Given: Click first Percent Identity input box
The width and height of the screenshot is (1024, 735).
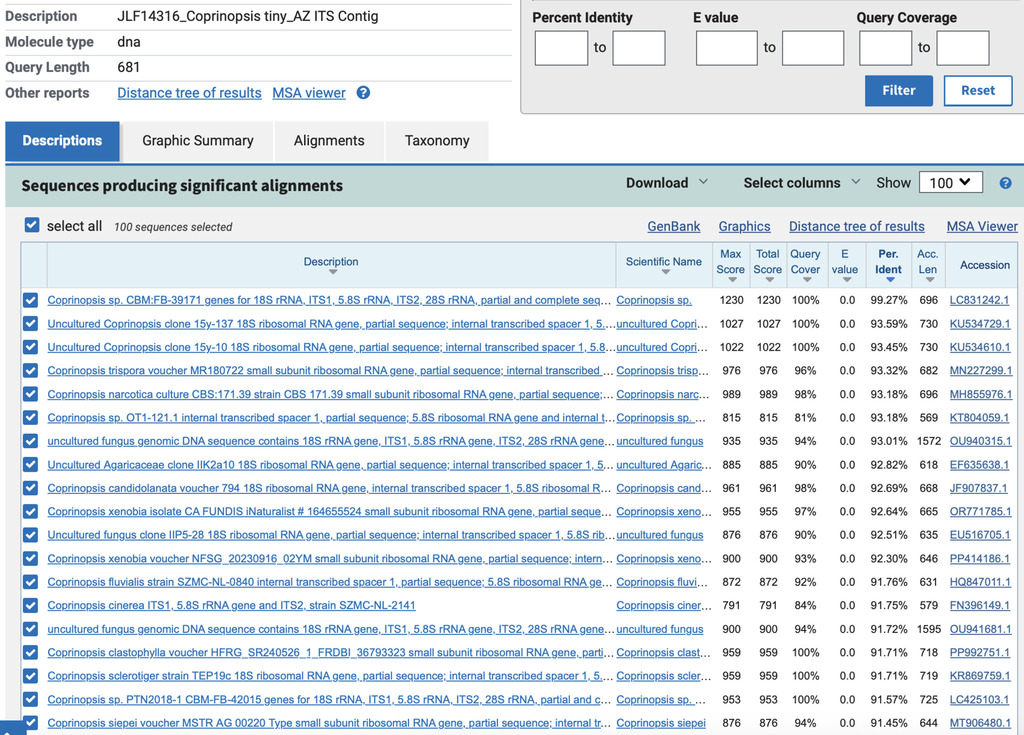Looking at the screenshot, I should pos(561,48).
